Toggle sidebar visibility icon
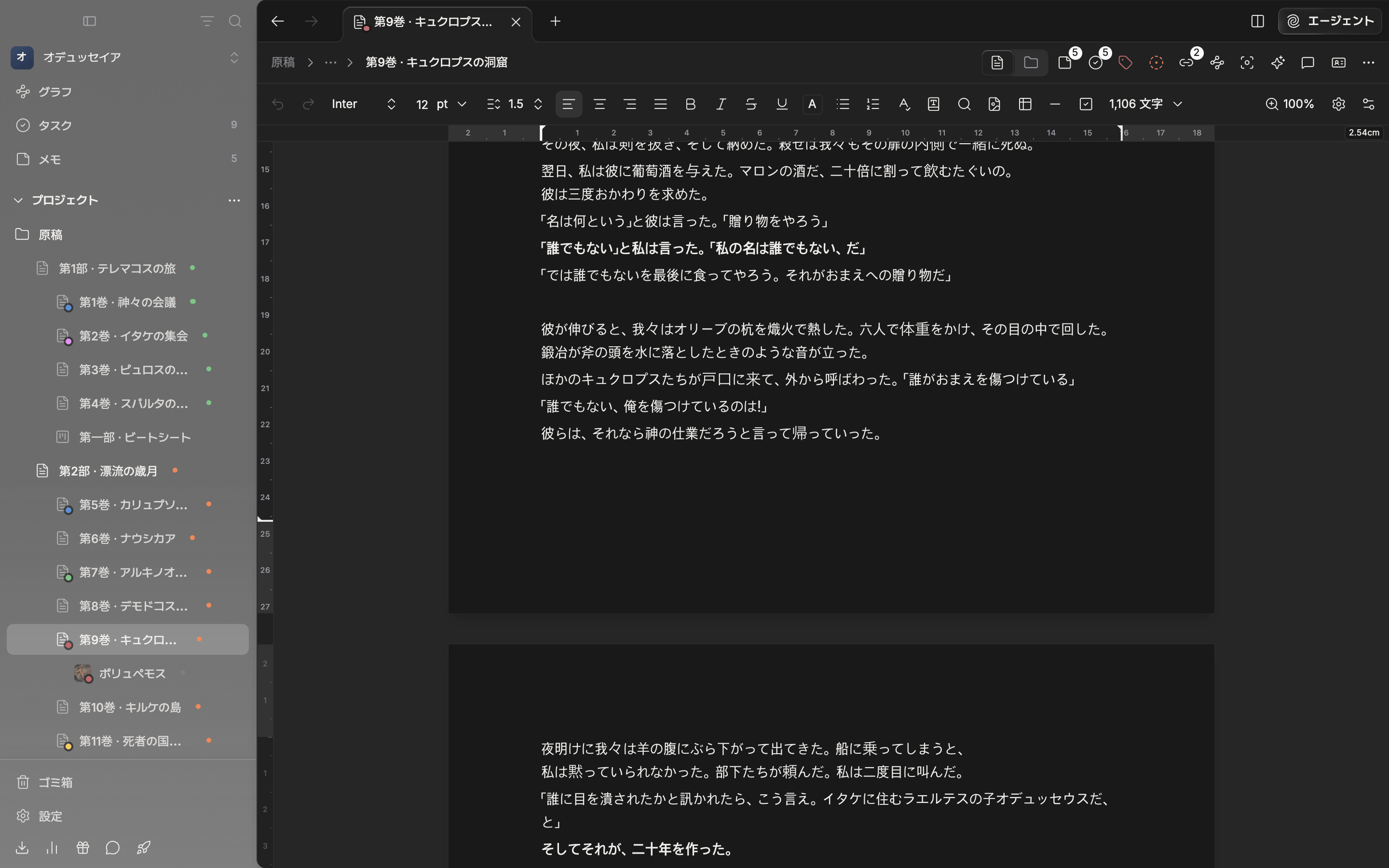The width and height of the screenshot is (1389, 868). (x=90, y=21)
